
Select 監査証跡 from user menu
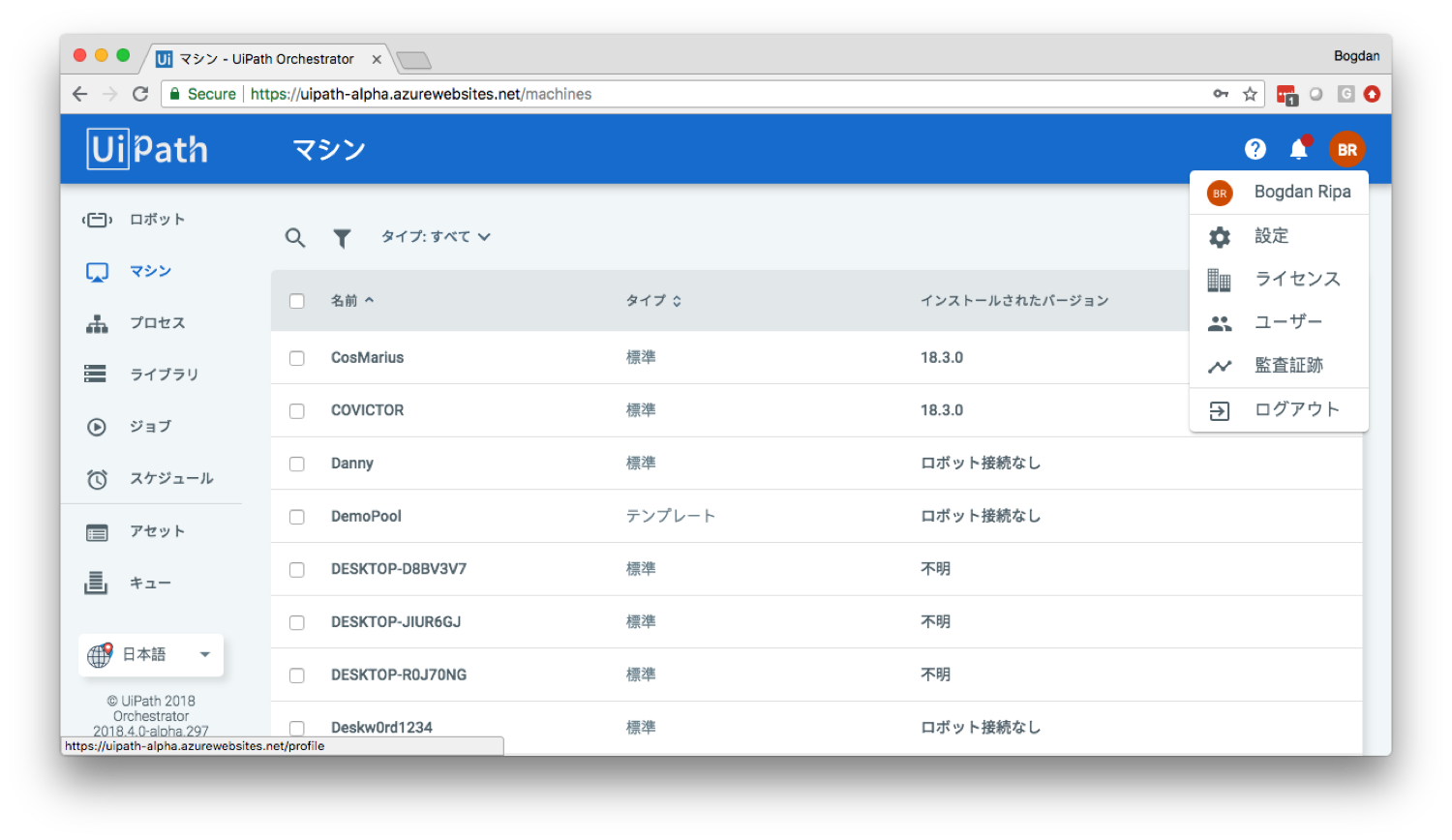pos(1288,366)
